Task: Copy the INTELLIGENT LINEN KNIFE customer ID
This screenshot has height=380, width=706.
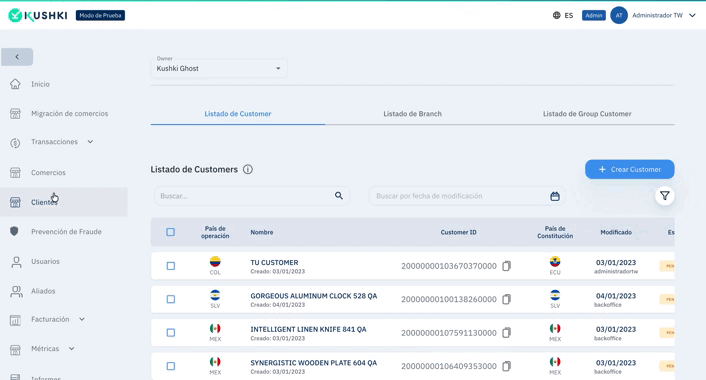Action: [507, 333]
